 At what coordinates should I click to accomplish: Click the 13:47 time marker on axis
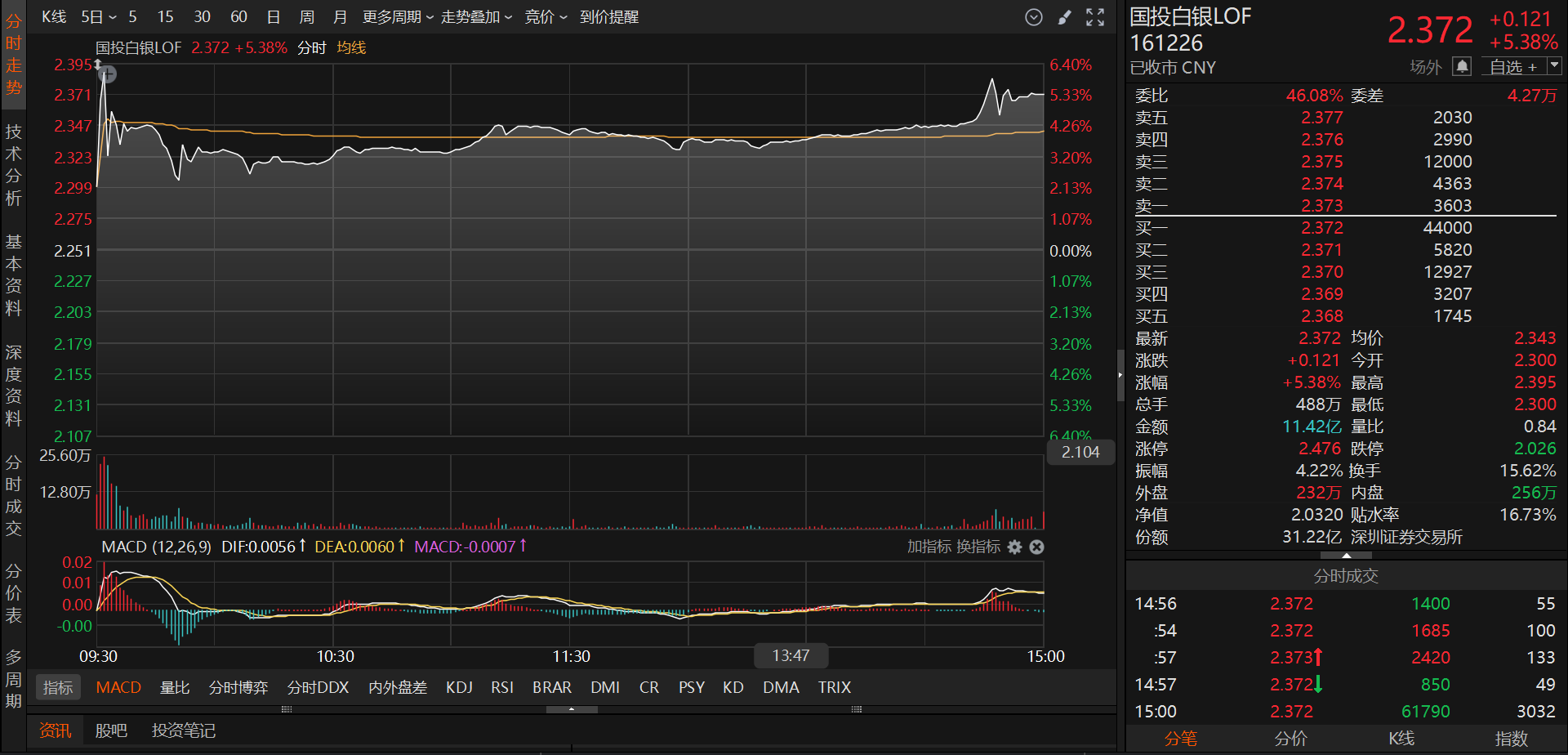[791, 655]
